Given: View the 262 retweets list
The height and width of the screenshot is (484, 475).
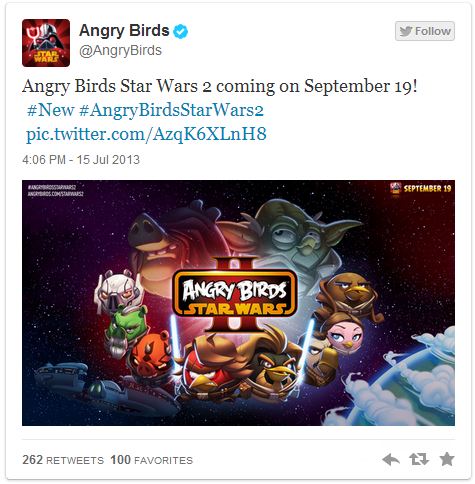Looking at the screenshot, I should pos(63,460).
